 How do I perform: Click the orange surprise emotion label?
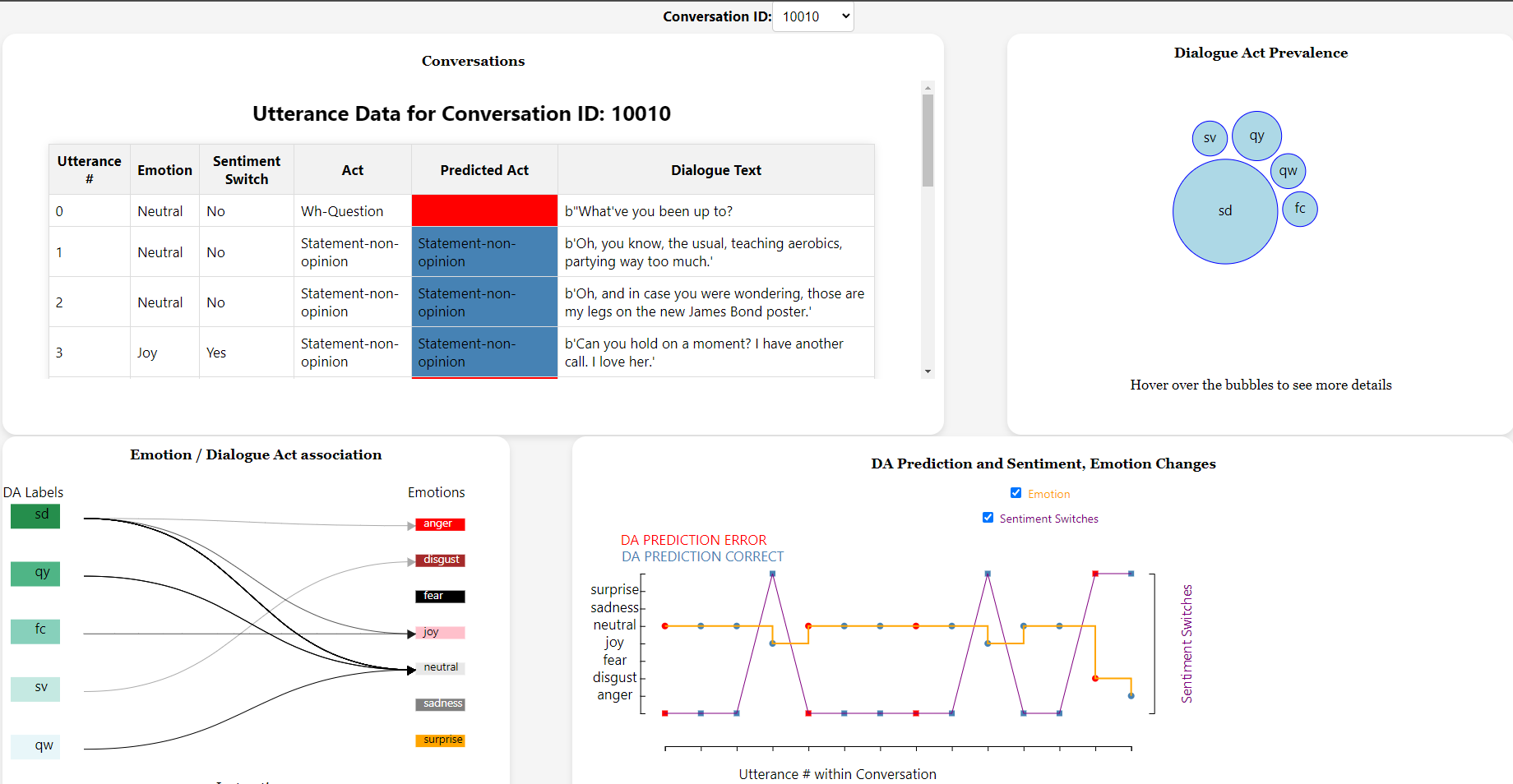(440, 740)
